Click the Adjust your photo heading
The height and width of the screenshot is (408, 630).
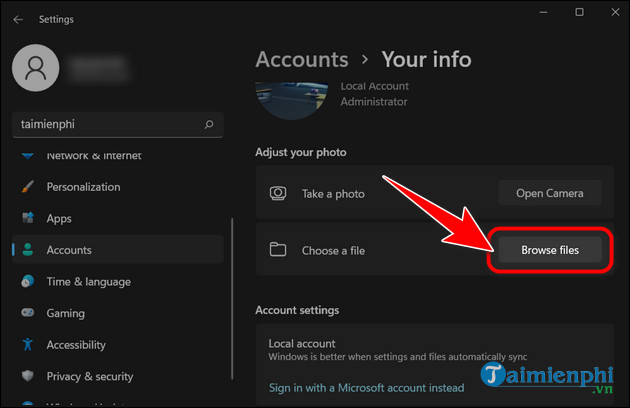[x=301, y=152]
